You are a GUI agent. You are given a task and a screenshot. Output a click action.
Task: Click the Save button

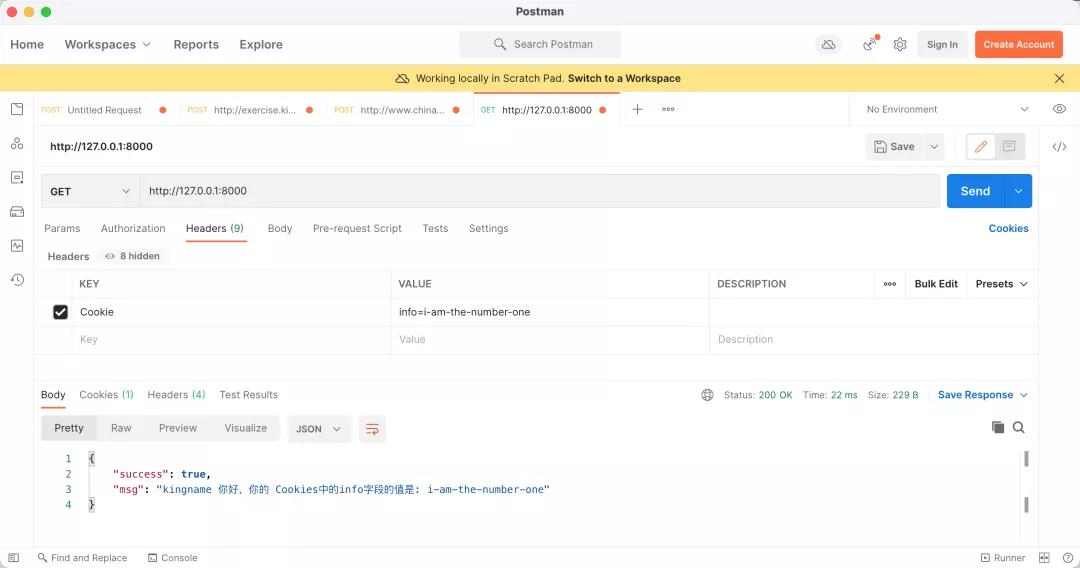(x=895, y=147)
